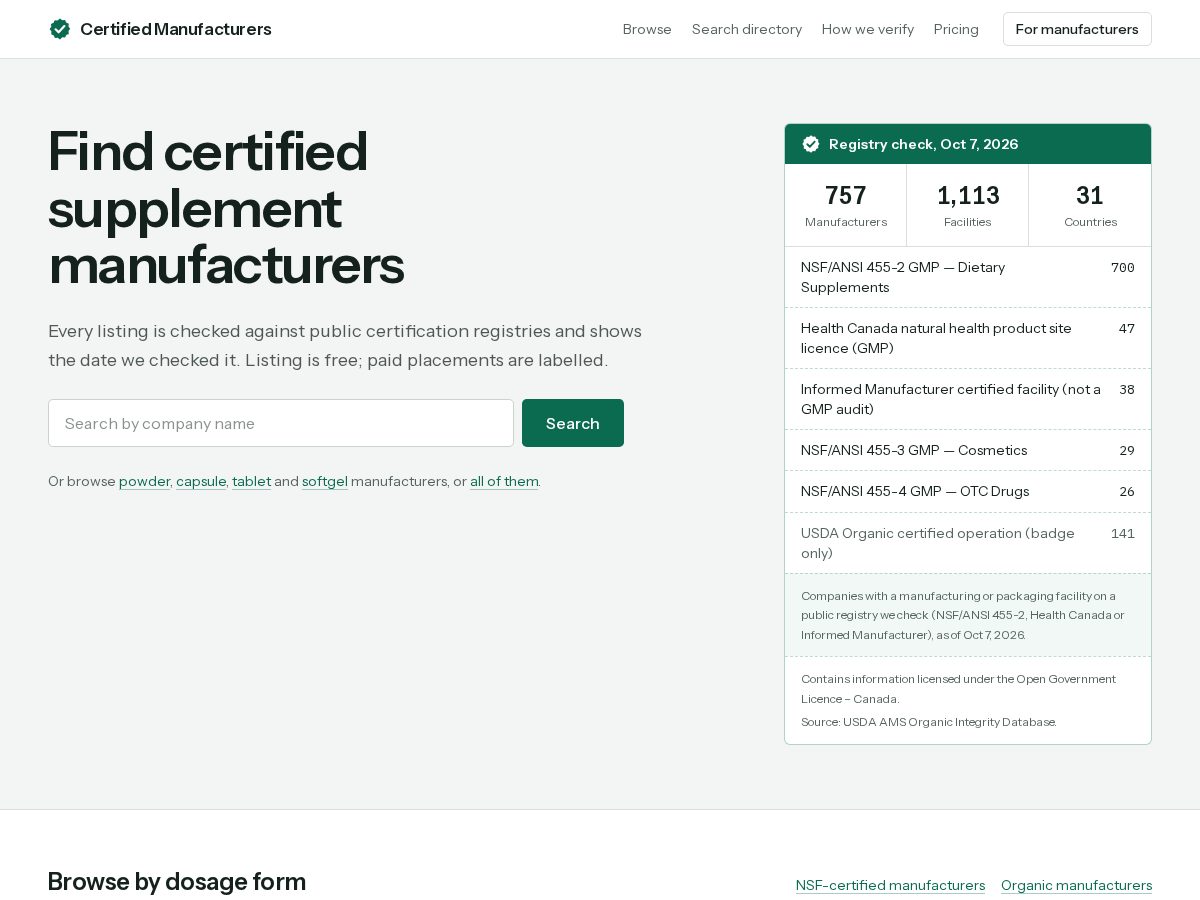
Task: Click the count 29 for Cosmetics
Action: coord(1126,450)
